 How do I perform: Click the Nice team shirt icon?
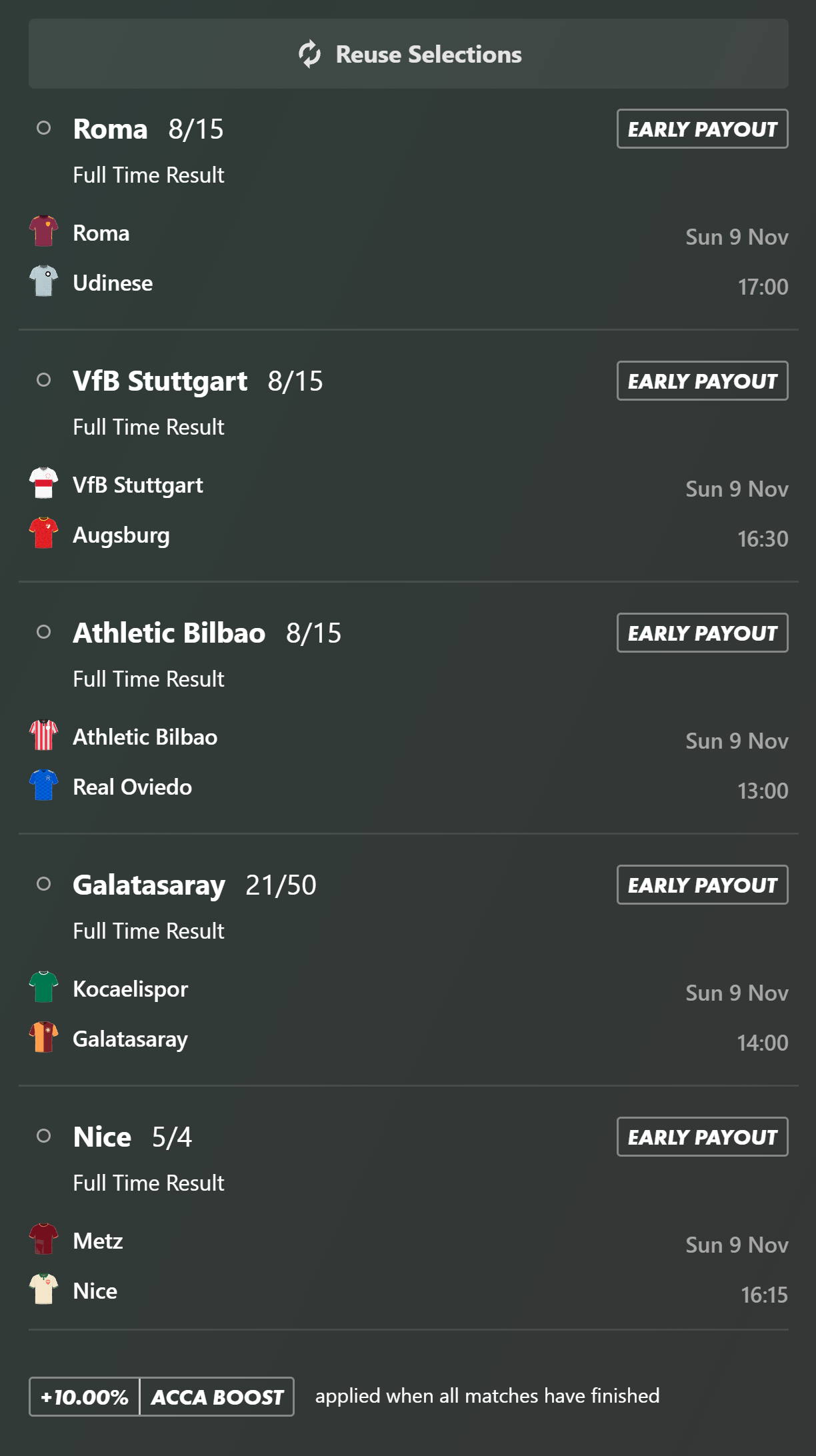(43, 1289)
